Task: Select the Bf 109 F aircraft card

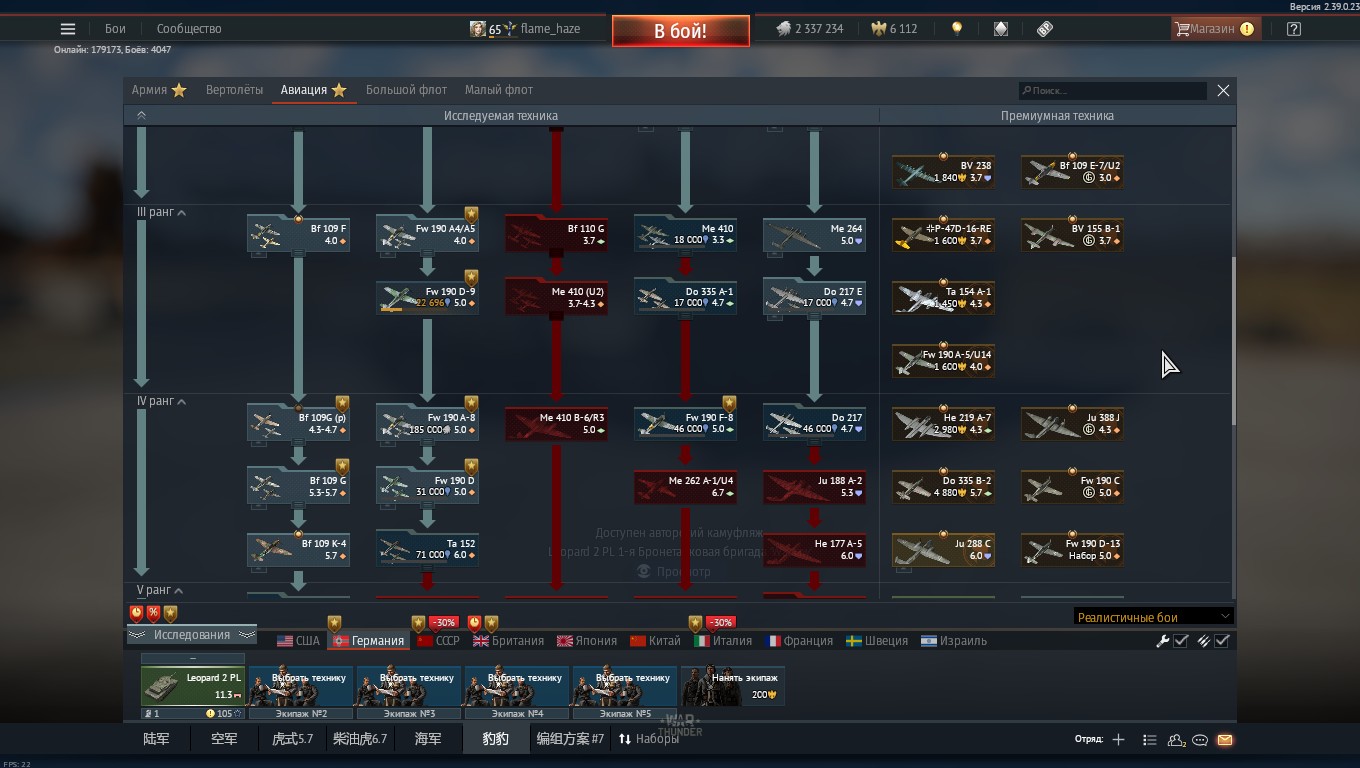Action: click(x=298, y=234)
